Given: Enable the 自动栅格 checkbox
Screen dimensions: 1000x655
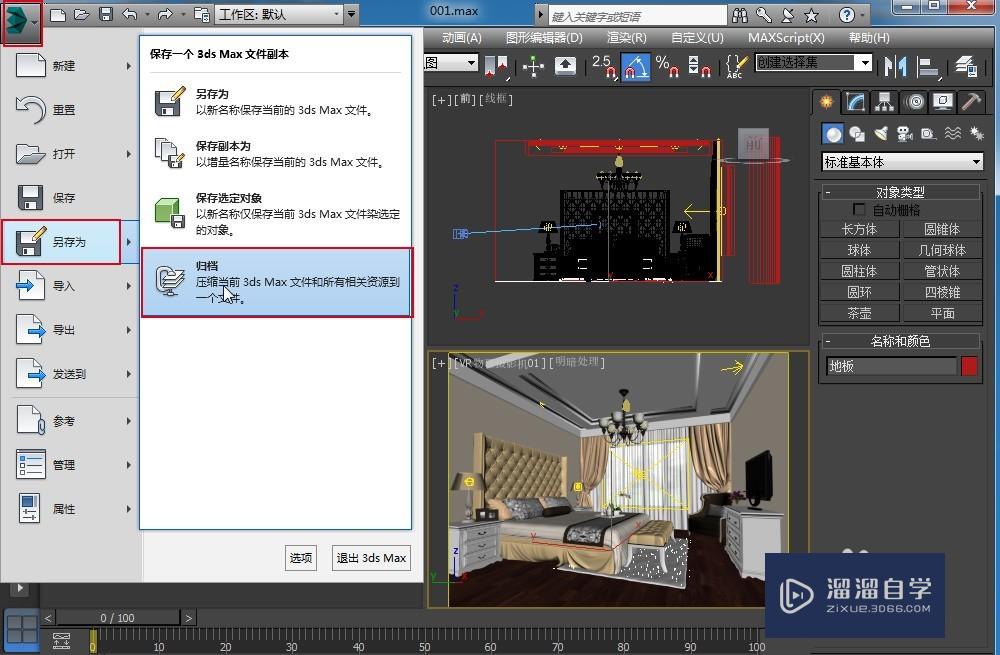Looking at the screenshot, I should tap(859, 210).
